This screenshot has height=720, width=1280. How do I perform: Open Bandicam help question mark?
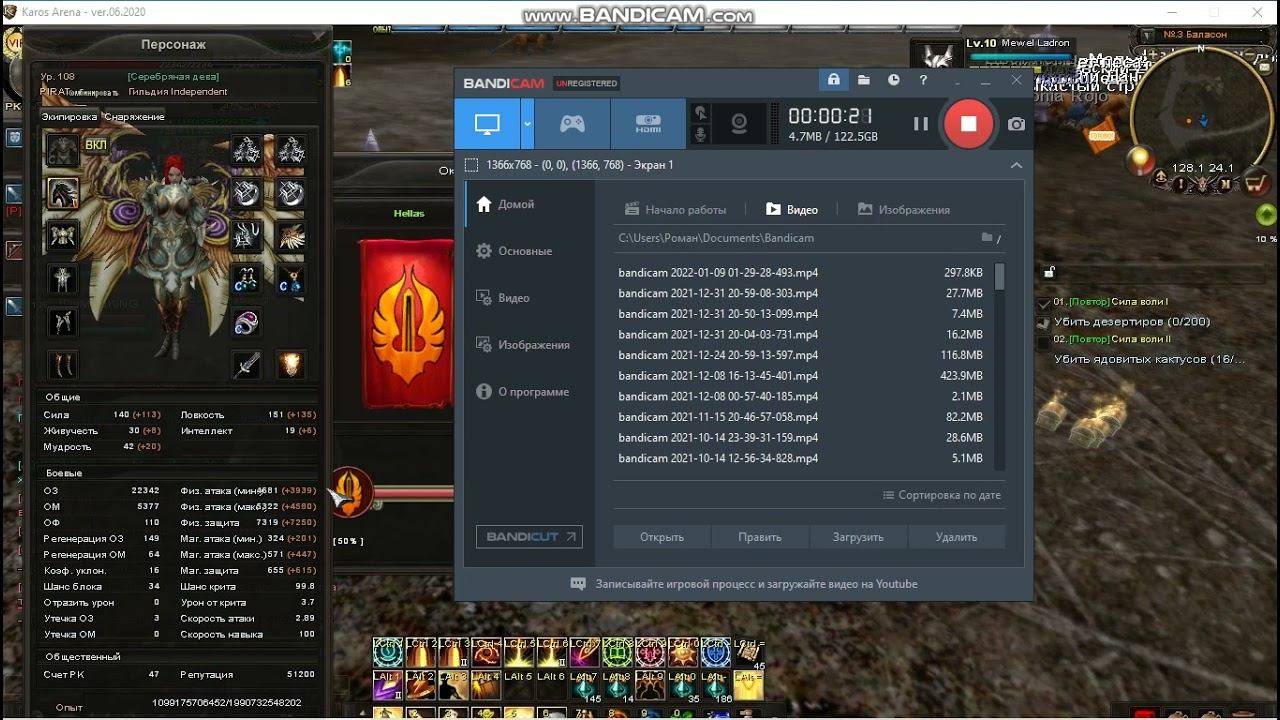(923, 80)
